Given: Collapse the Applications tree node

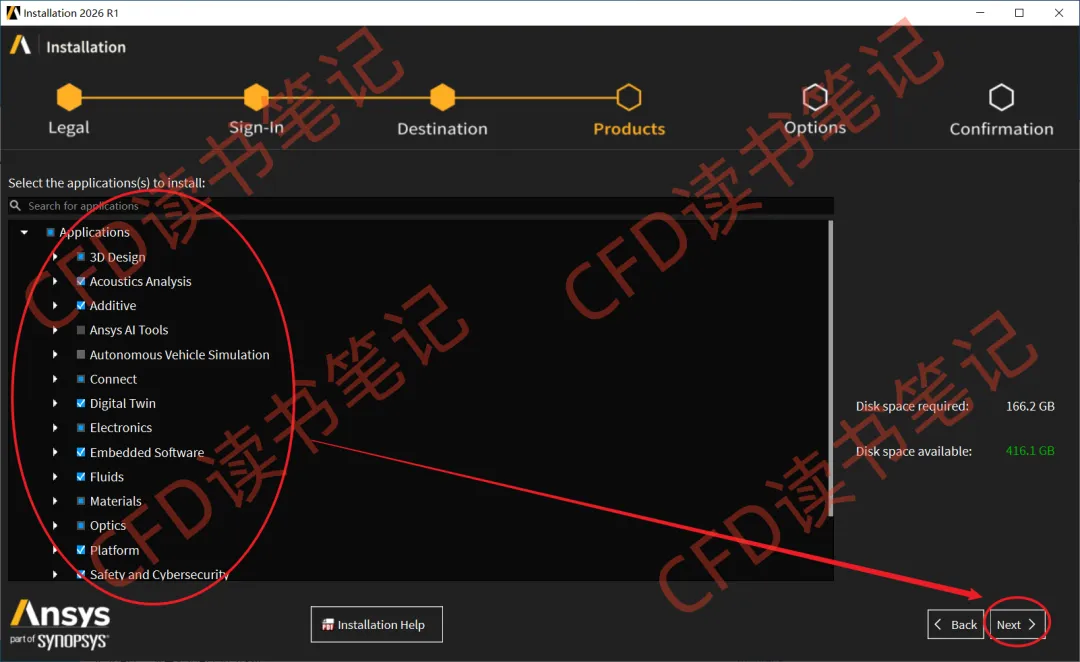Looking at the screenshot, I should coord(24,232).
